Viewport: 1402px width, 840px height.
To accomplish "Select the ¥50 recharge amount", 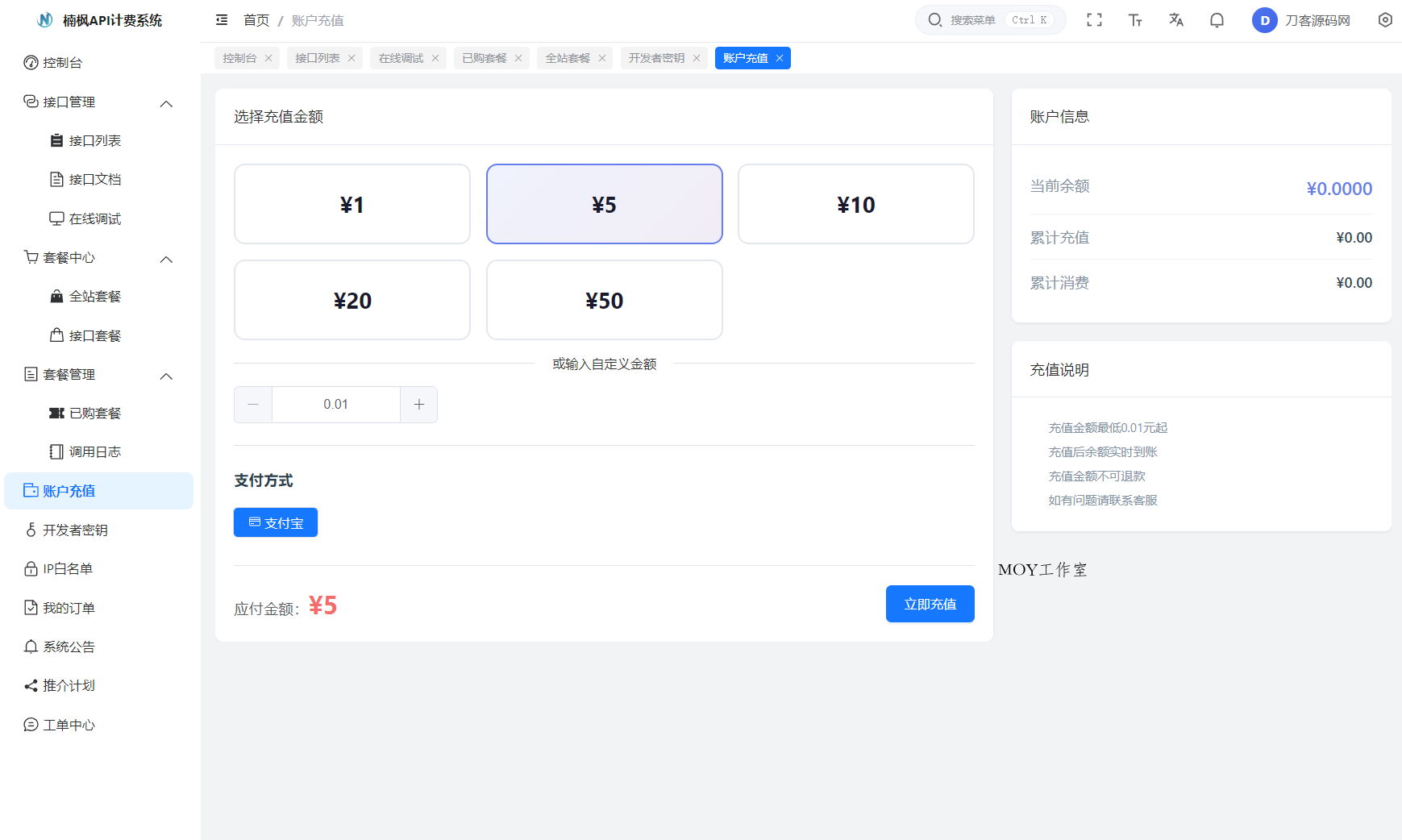I will (604, 300).
